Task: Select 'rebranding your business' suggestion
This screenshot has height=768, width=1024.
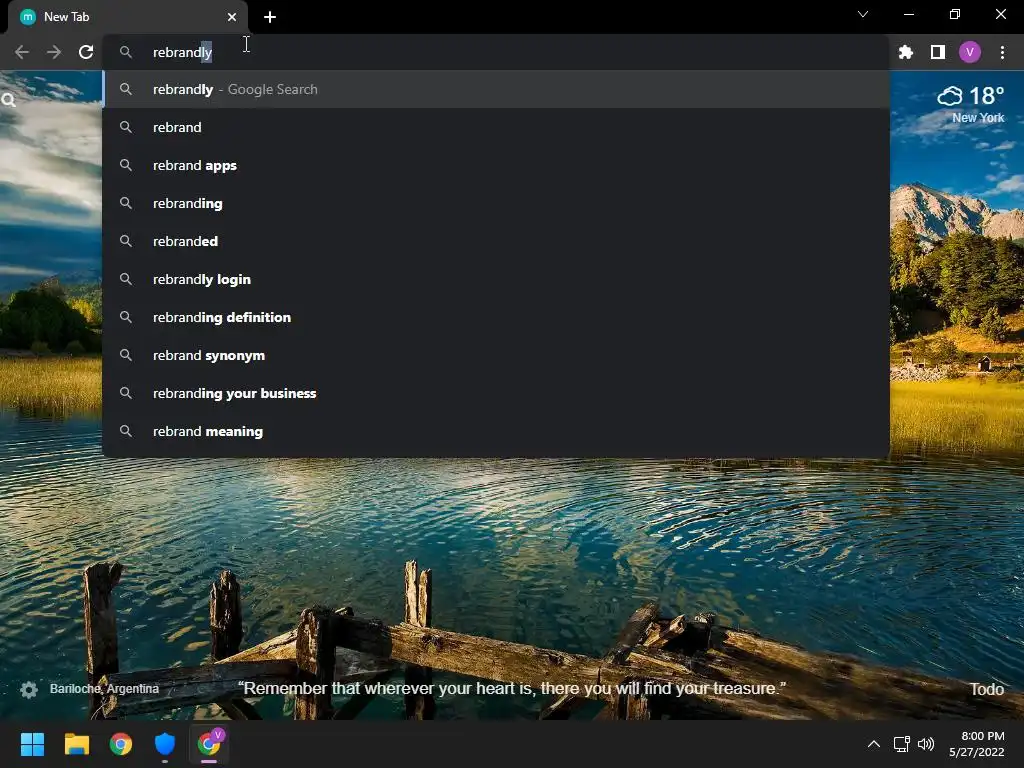Action: click(x=496, y=393)
